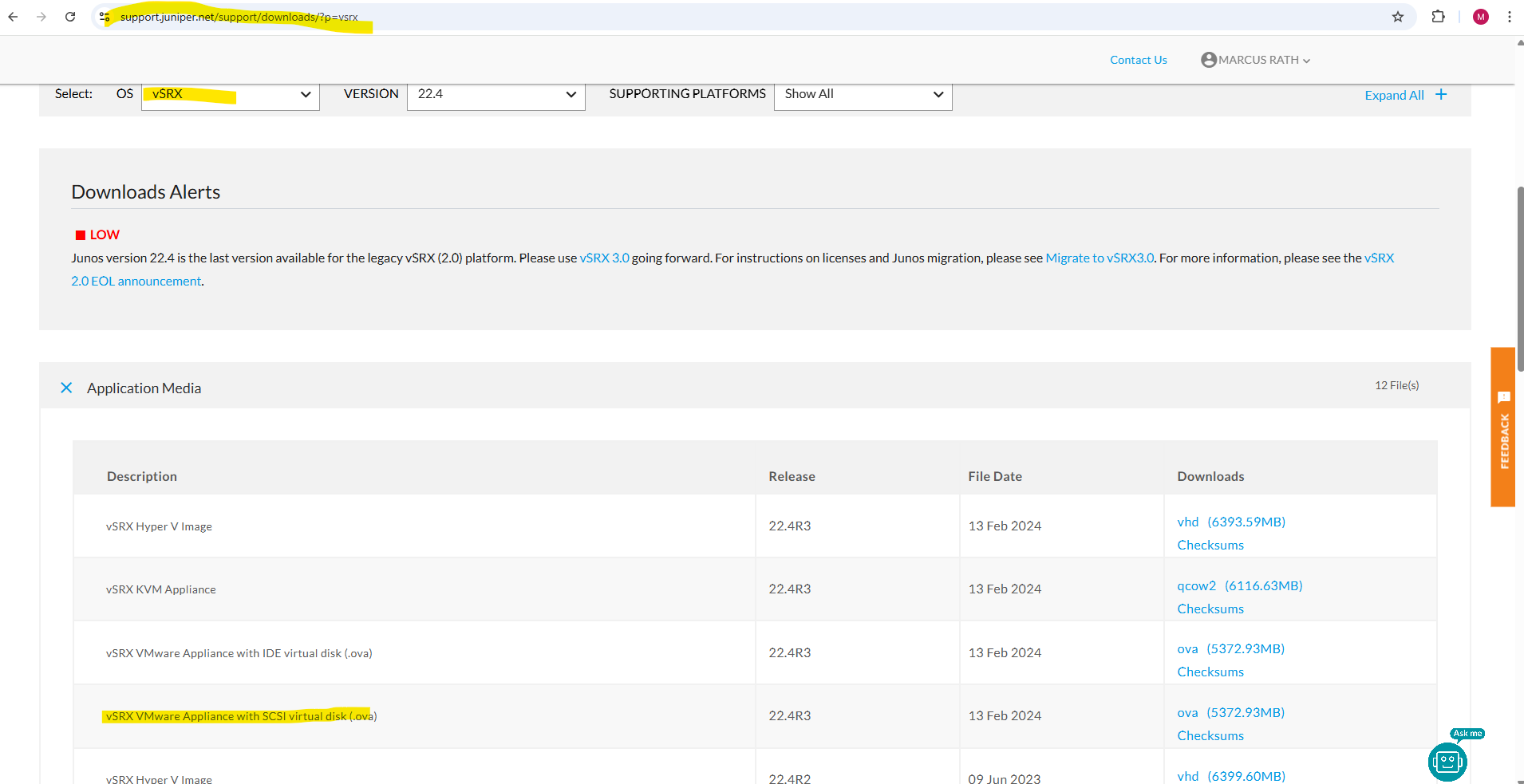View site information icon in address bar
This screenshot has width=1524, height=784.
coord(105,17)
